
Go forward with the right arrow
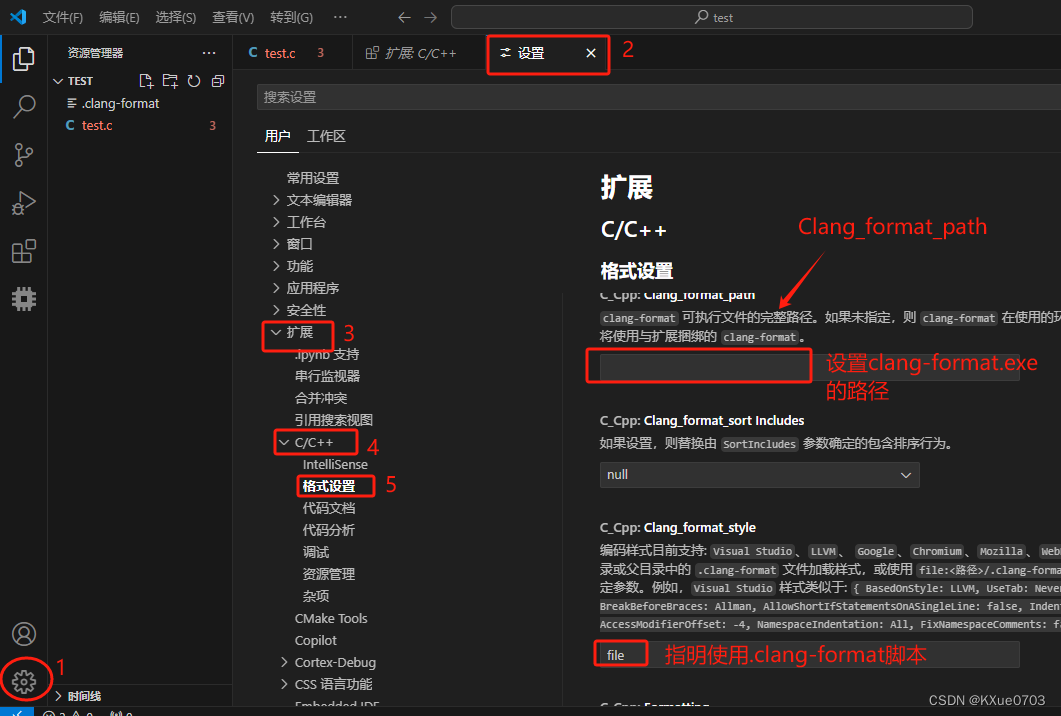[430, 18]
